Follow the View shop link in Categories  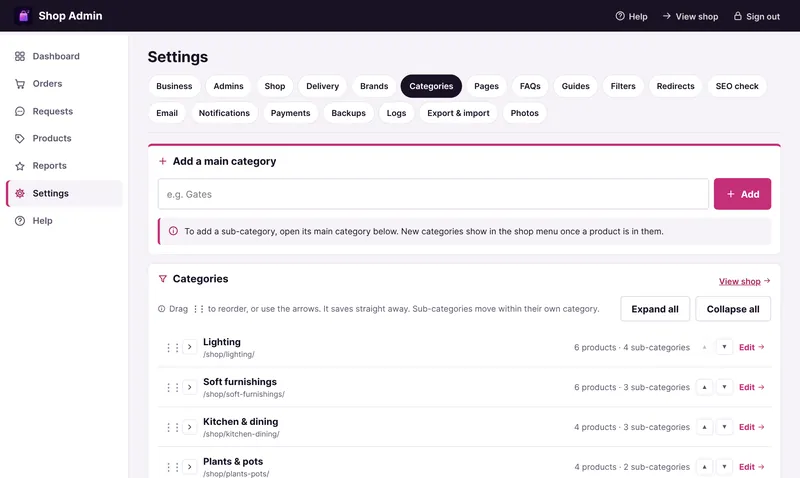pos(744,281)
